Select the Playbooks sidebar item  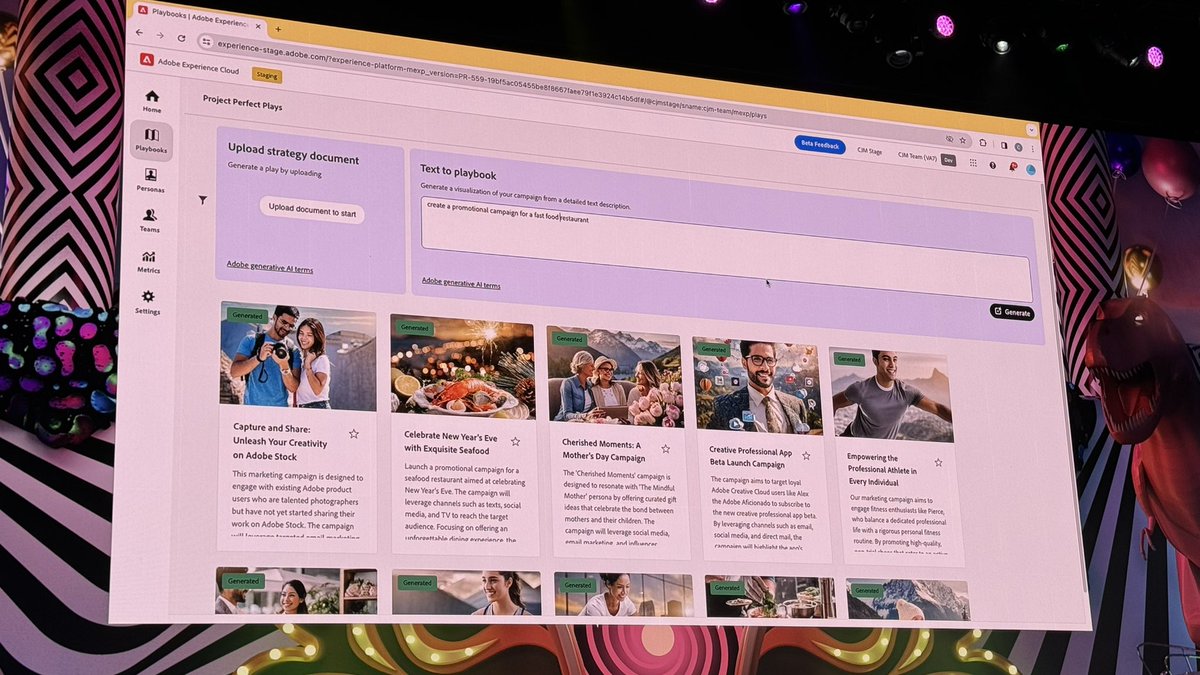[x=151, y=140]
